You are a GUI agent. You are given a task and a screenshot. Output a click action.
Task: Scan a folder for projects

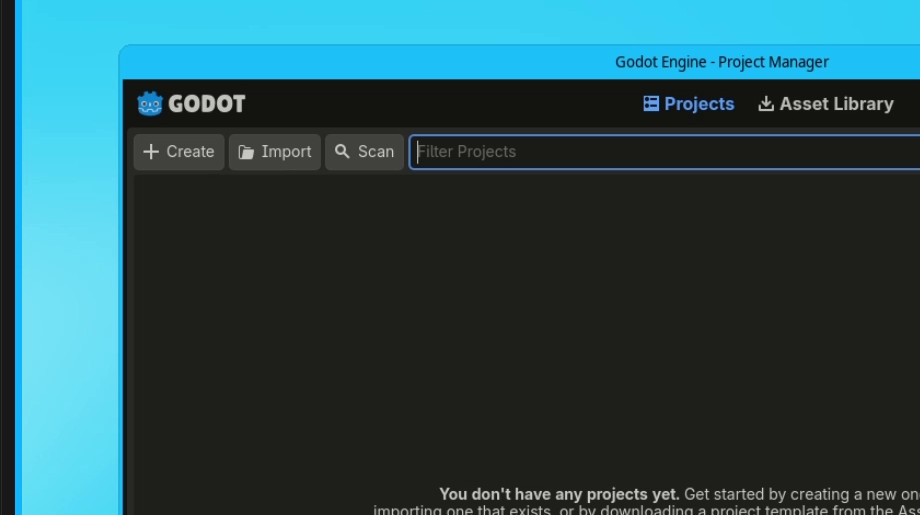(x=364, y=152)
